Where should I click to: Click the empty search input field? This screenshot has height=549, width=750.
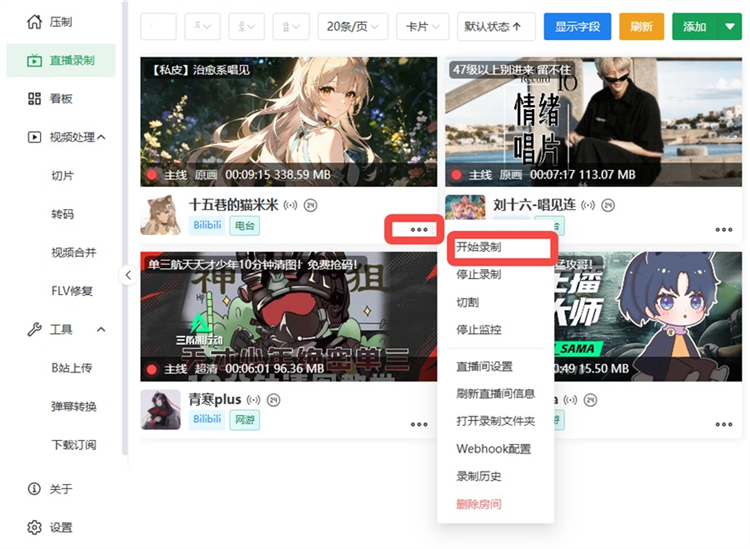click(158, 26)
